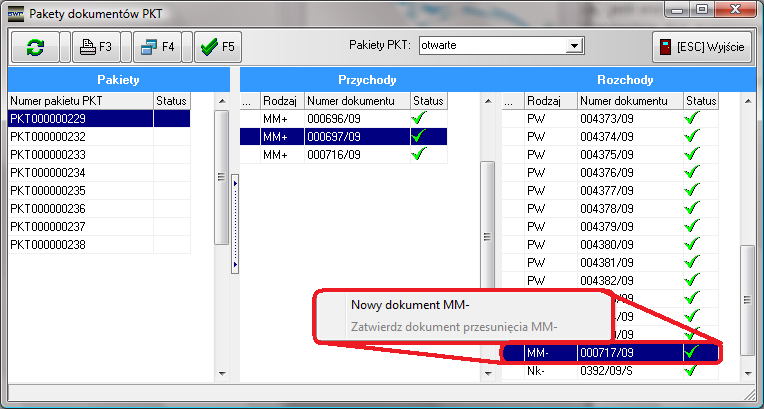
Task: Click the printer F3 button
Action: [x=98, y=46]
